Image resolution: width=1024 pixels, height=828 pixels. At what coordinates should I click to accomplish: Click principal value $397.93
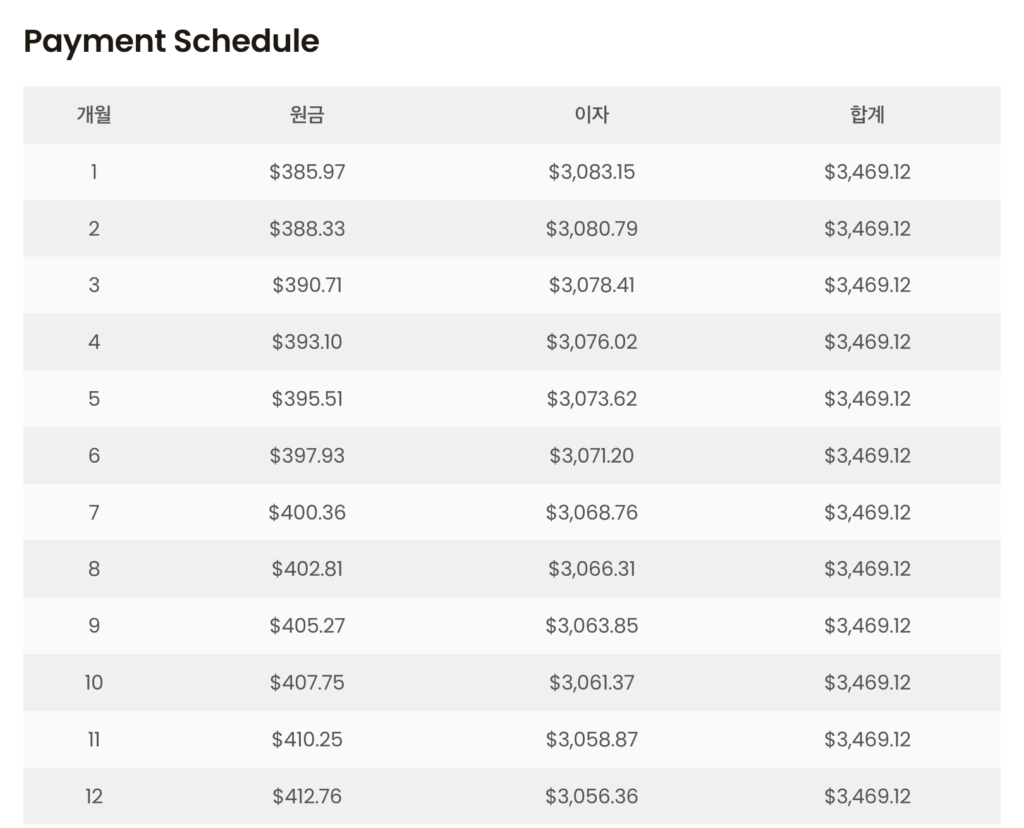pos(307,456)
